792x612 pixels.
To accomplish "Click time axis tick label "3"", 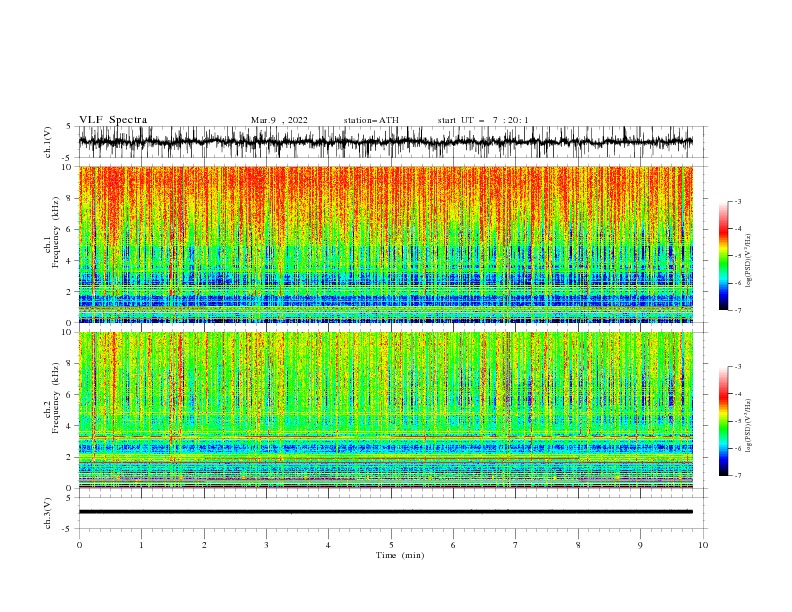I will 266,545.
